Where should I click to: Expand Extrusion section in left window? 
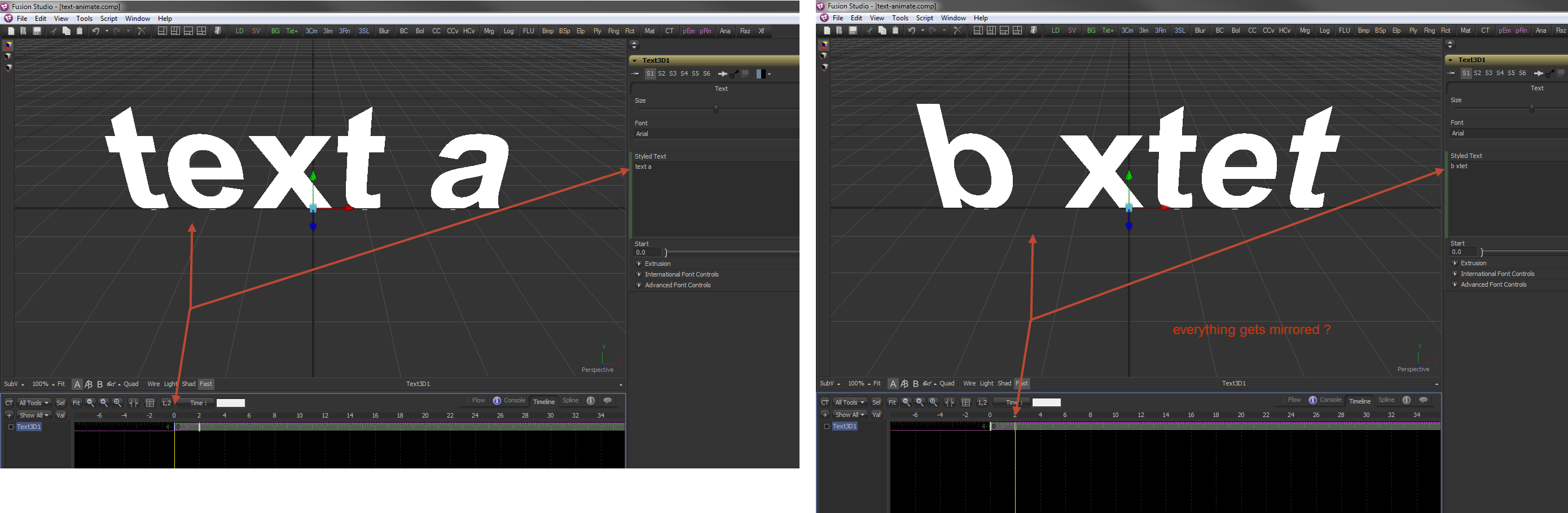point(639,264)
